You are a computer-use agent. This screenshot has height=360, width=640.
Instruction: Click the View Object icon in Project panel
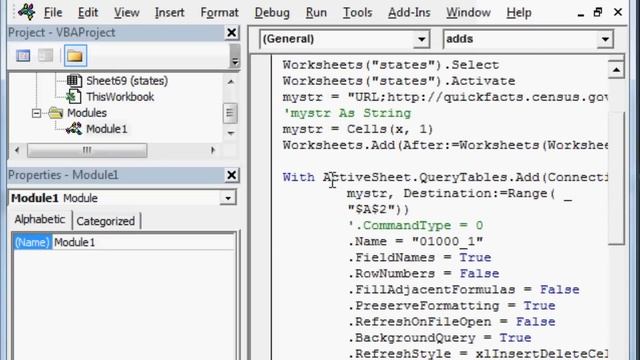(46, 56)
